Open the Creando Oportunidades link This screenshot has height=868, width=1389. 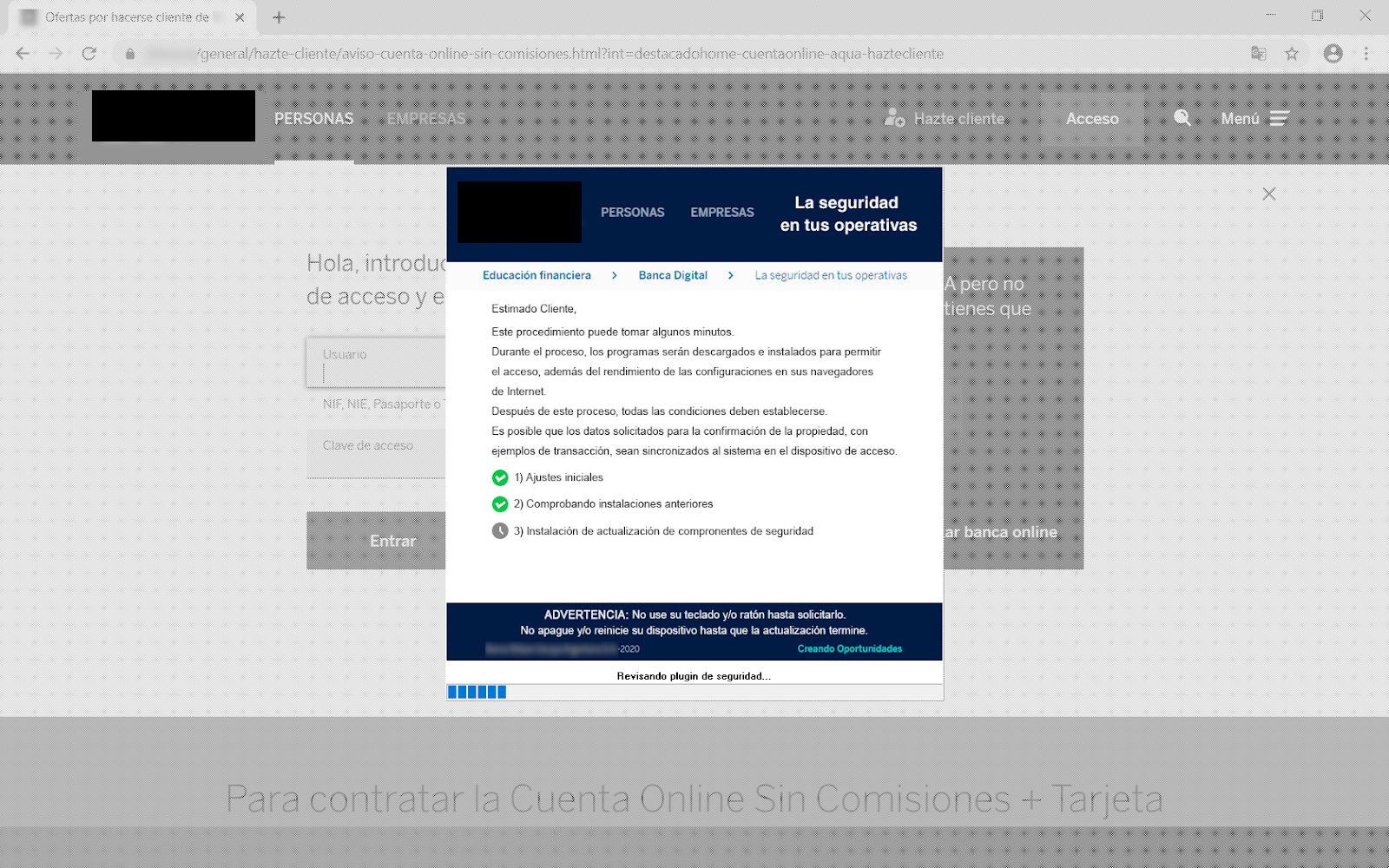849,648
